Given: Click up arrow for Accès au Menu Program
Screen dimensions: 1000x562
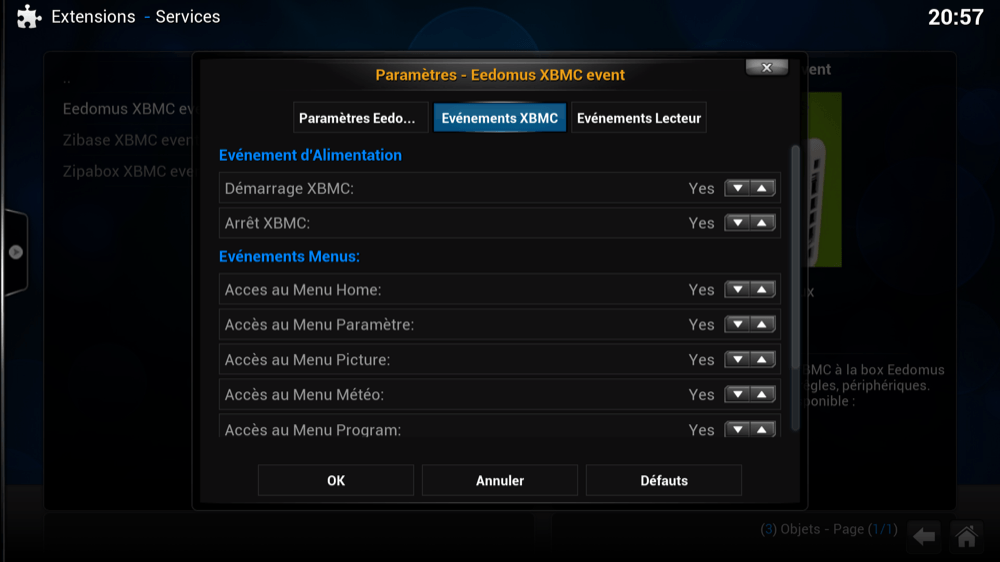Looking at the screenshot, I should click(762, 429).
